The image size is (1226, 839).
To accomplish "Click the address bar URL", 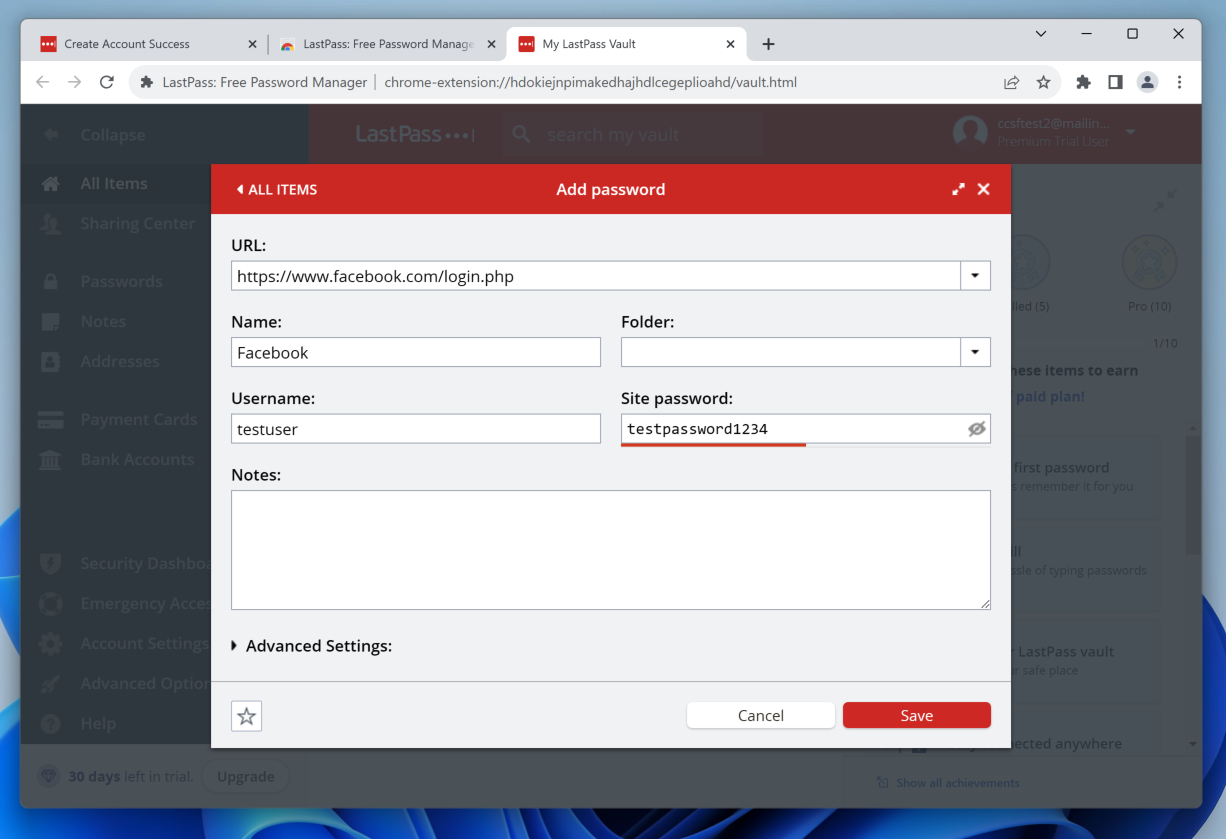I will point(590,82).
